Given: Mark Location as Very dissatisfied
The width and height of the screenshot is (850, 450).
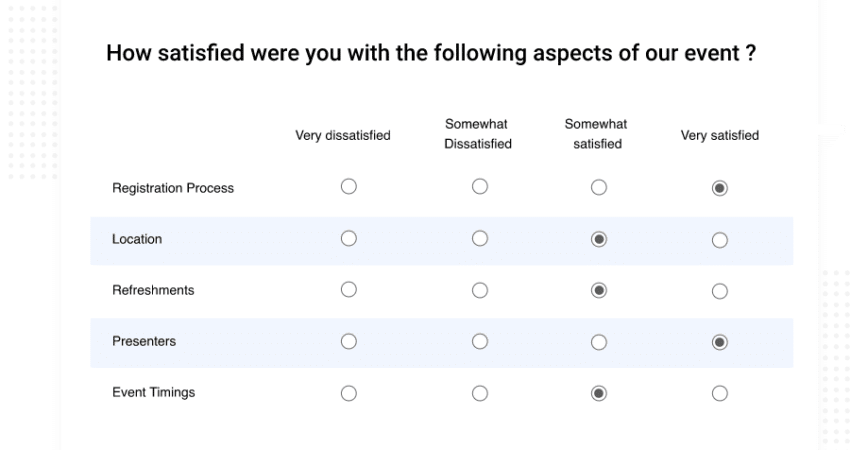Looking at the screenshot, I should point(349,239).
